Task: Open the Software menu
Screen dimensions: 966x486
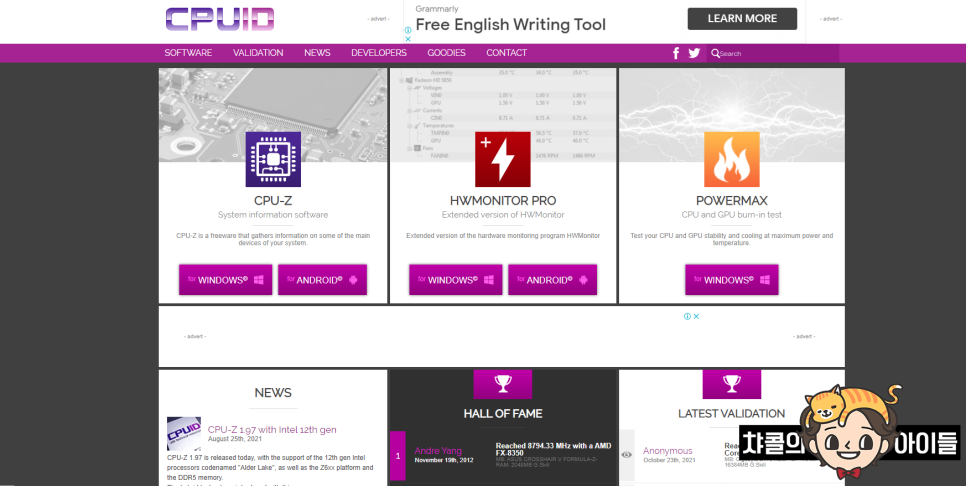Action: click(x=188, y=53)
